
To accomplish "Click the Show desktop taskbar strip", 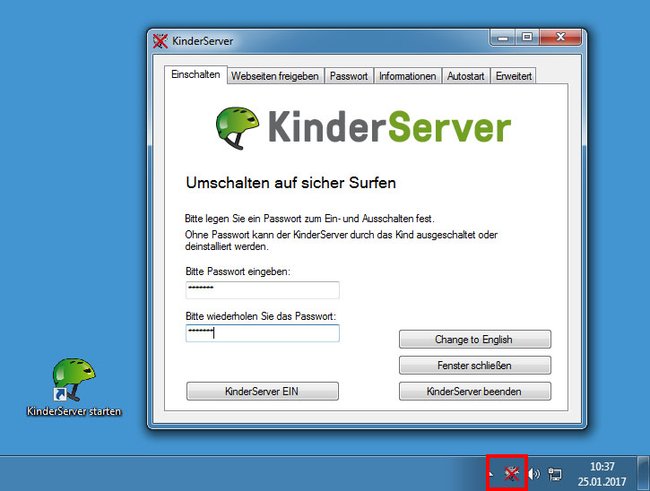I will click(x=643, y=474).
